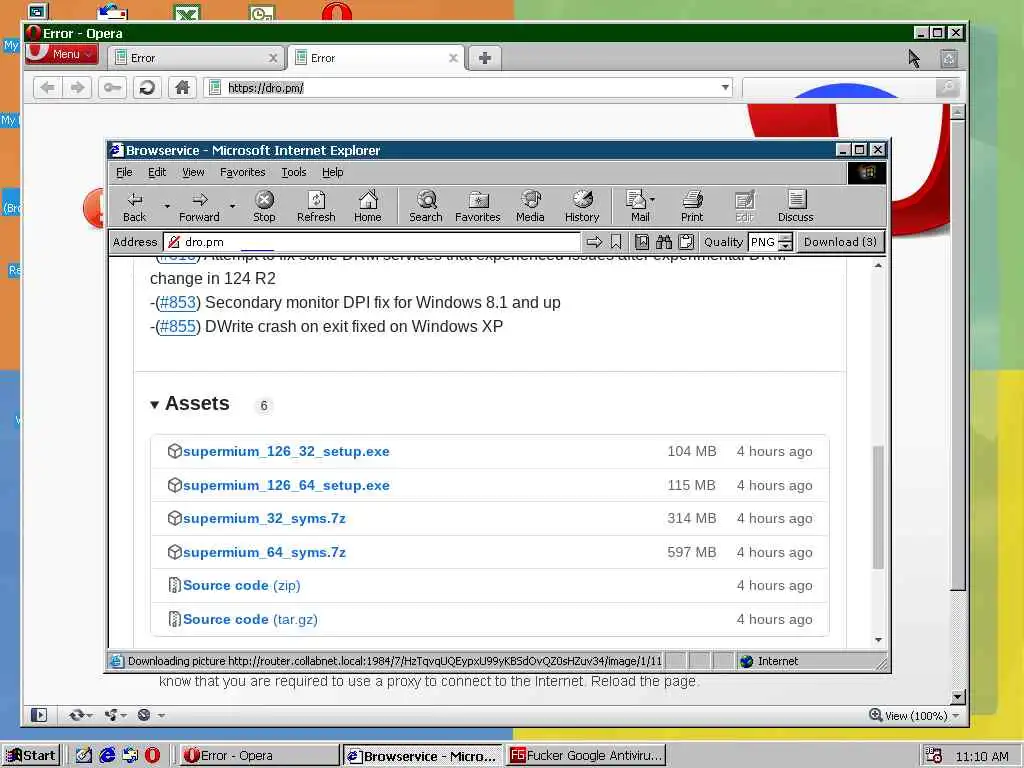Open the File menu
This screenshot has width=1024, height=768.
(x=124, y=172)
